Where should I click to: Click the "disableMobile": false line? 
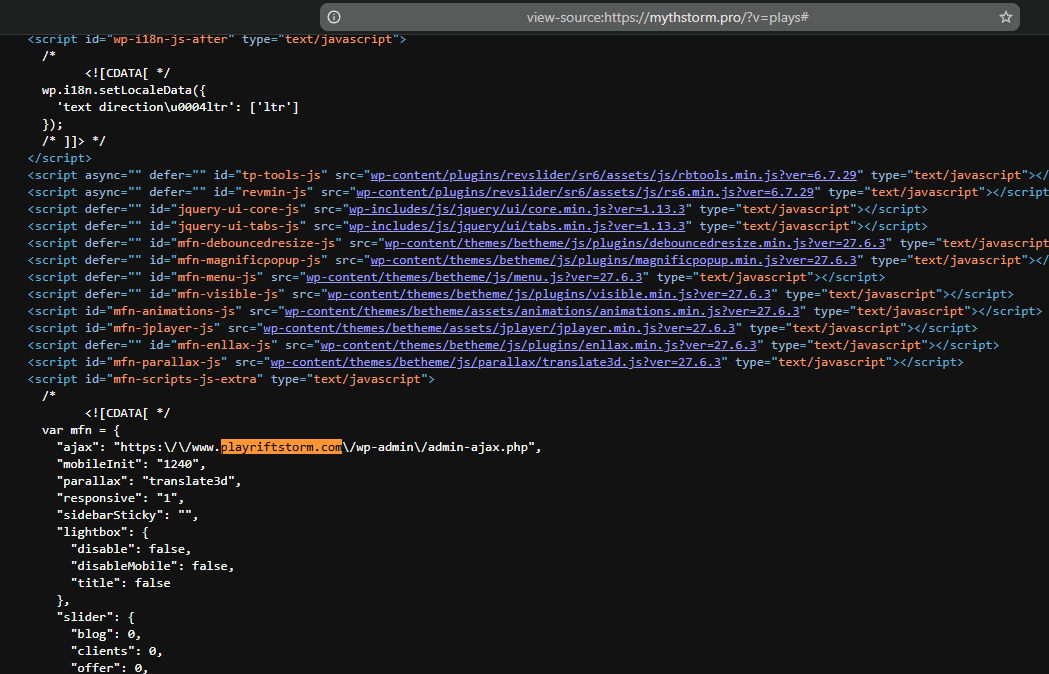(153, 566)
